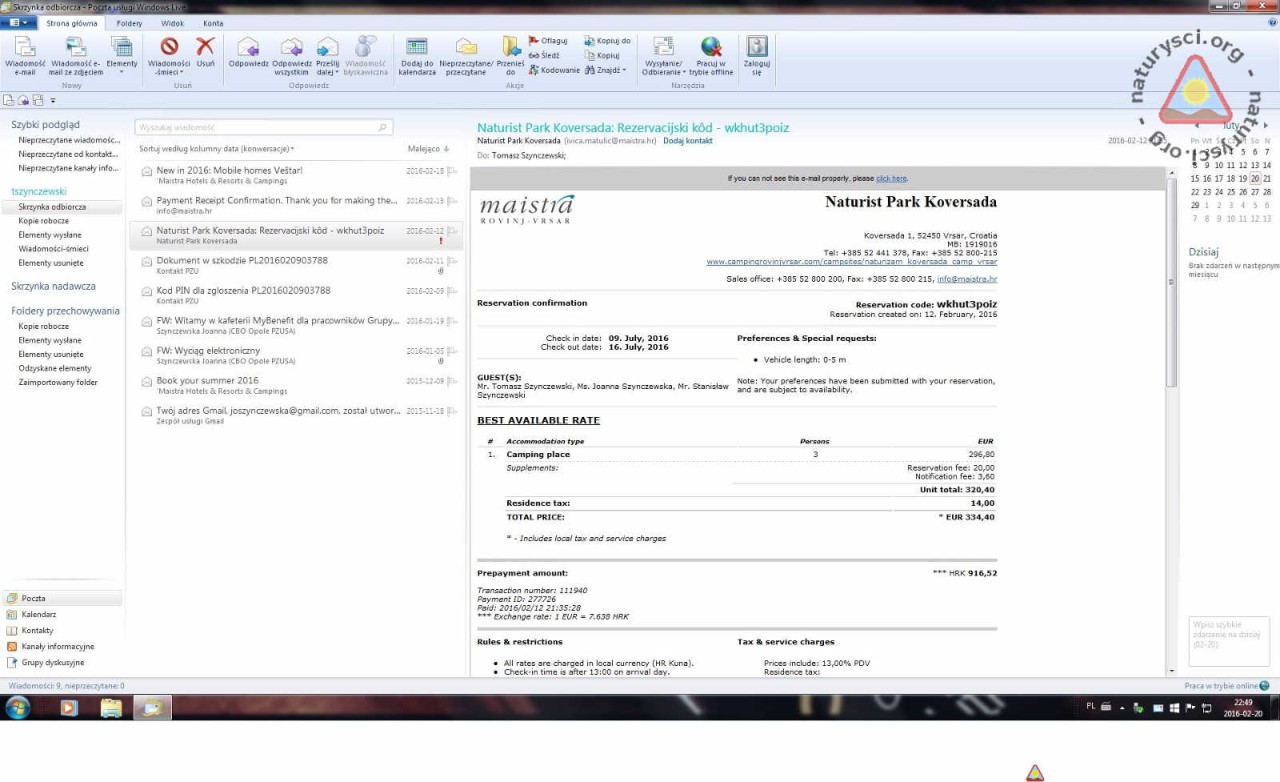Click Pracuj w trybie offline icon
Image resolution: width=1280 pixels, height=782 pixels.
click(x=711, y=56)
